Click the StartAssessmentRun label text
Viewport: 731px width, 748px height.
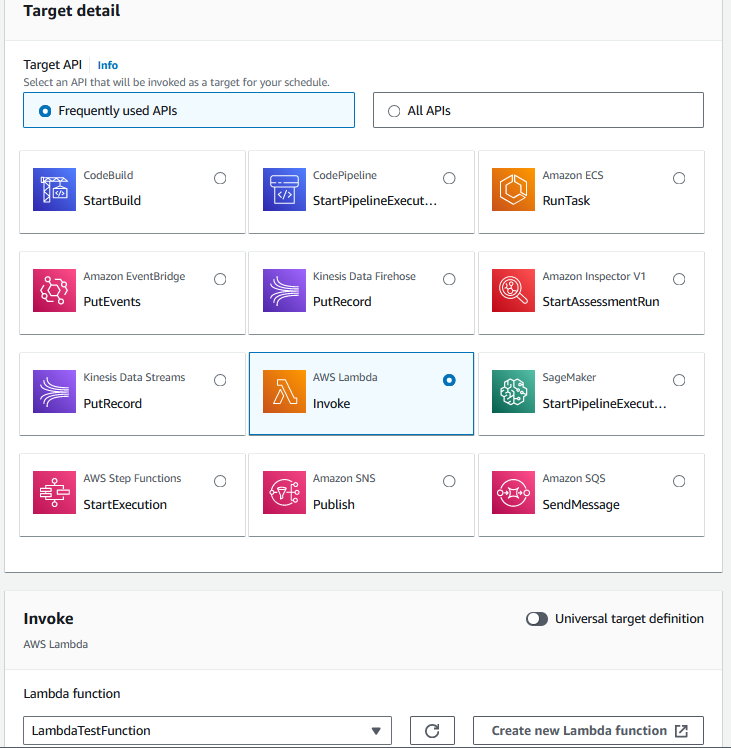coord(601,301)
